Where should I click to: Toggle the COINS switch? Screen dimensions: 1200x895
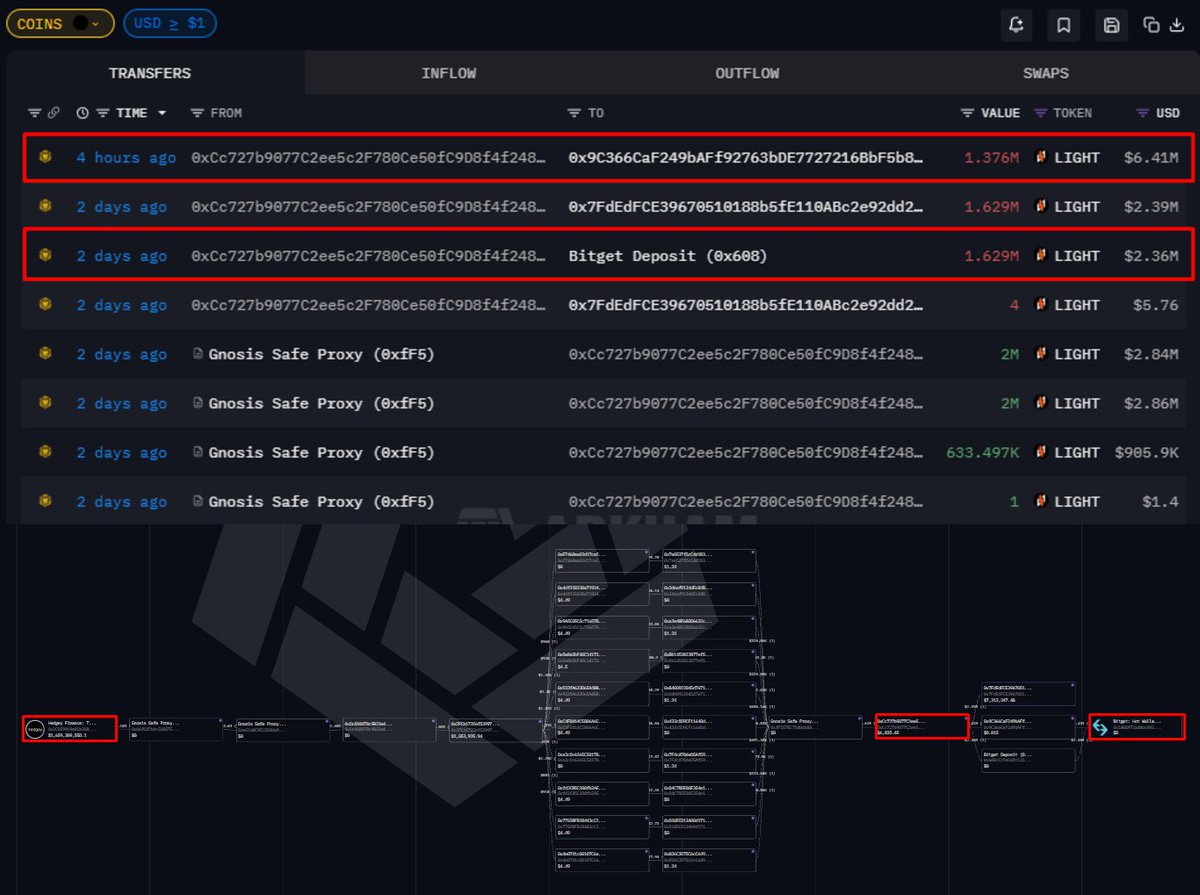(80, 23)
